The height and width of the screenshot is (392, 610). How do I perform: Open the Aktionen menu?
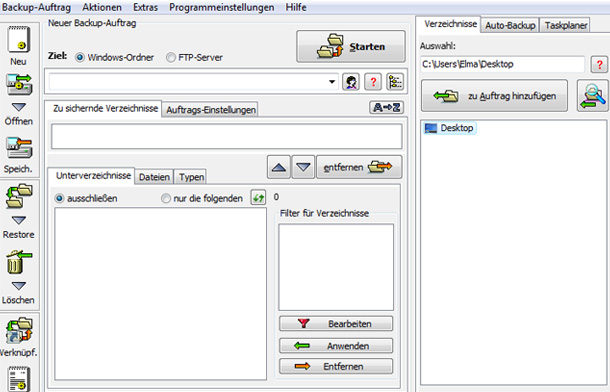[102, 7]
